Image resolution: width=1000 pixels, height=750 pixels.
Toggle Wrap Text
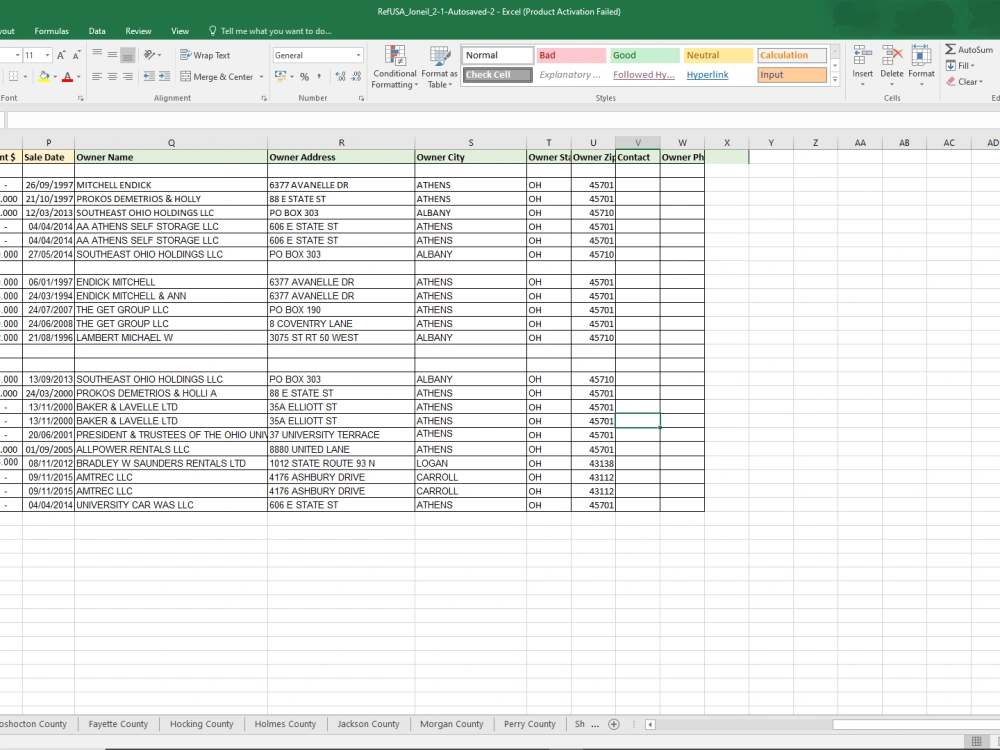tap(205, 55)
